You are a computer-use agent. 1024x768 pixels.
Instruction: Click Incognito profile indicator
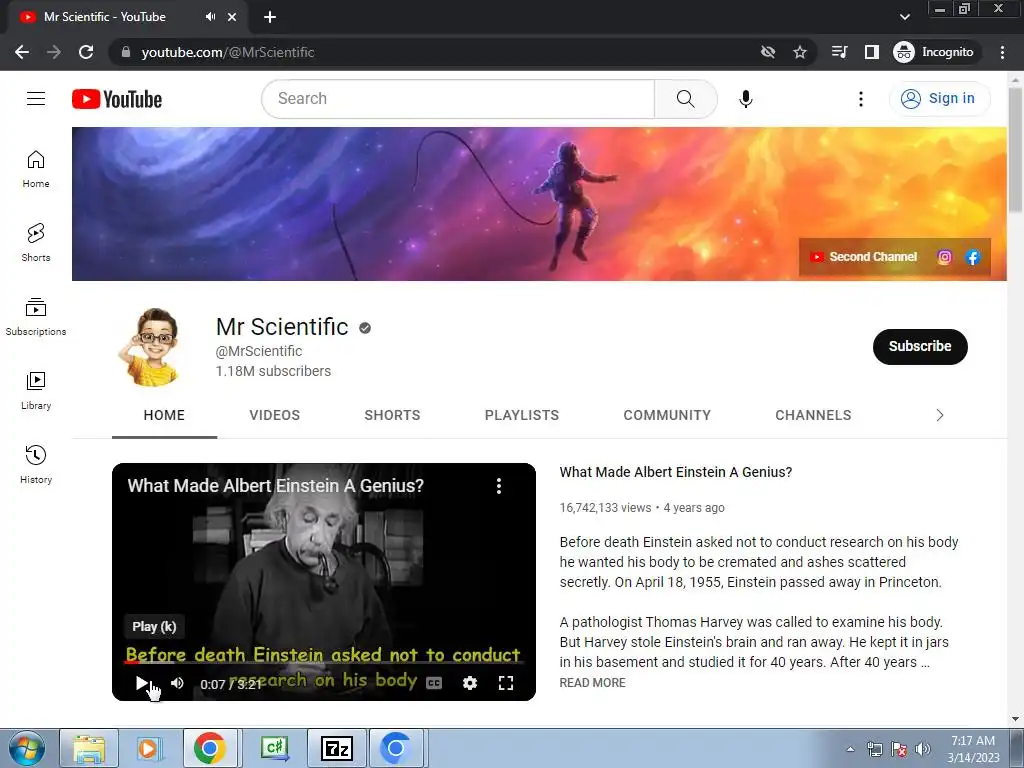(x=934, y=52)
